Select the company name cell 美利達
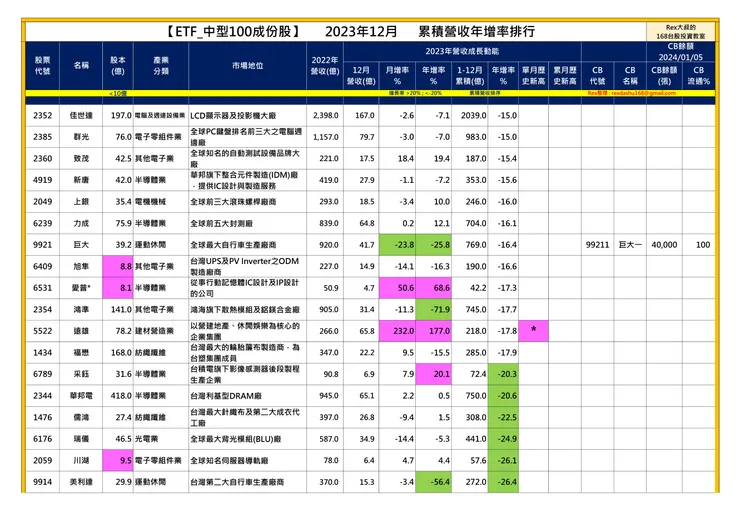 (81, 482)
